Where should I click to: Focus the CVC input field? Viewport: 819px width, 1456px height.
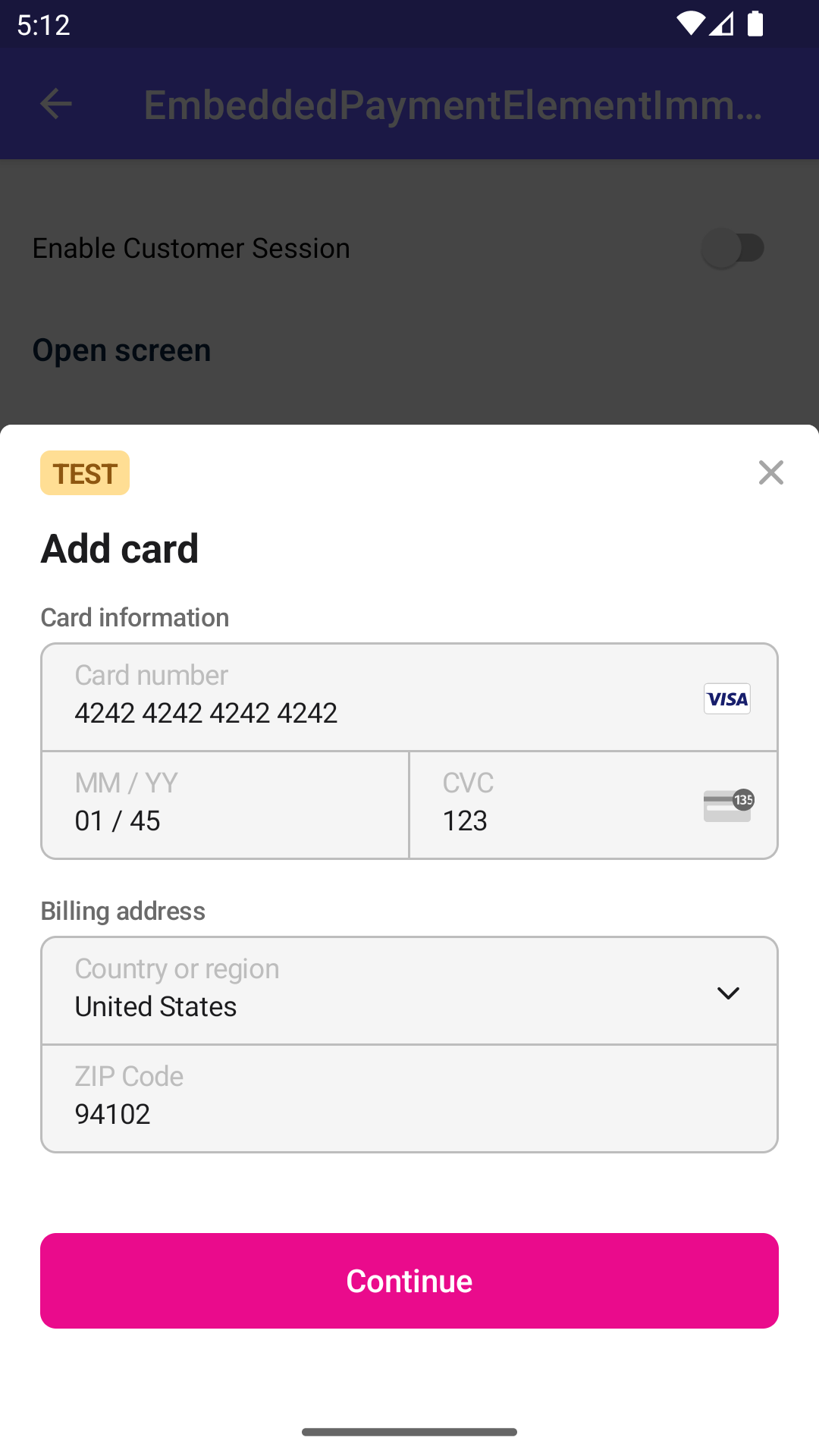coord(561,805)
